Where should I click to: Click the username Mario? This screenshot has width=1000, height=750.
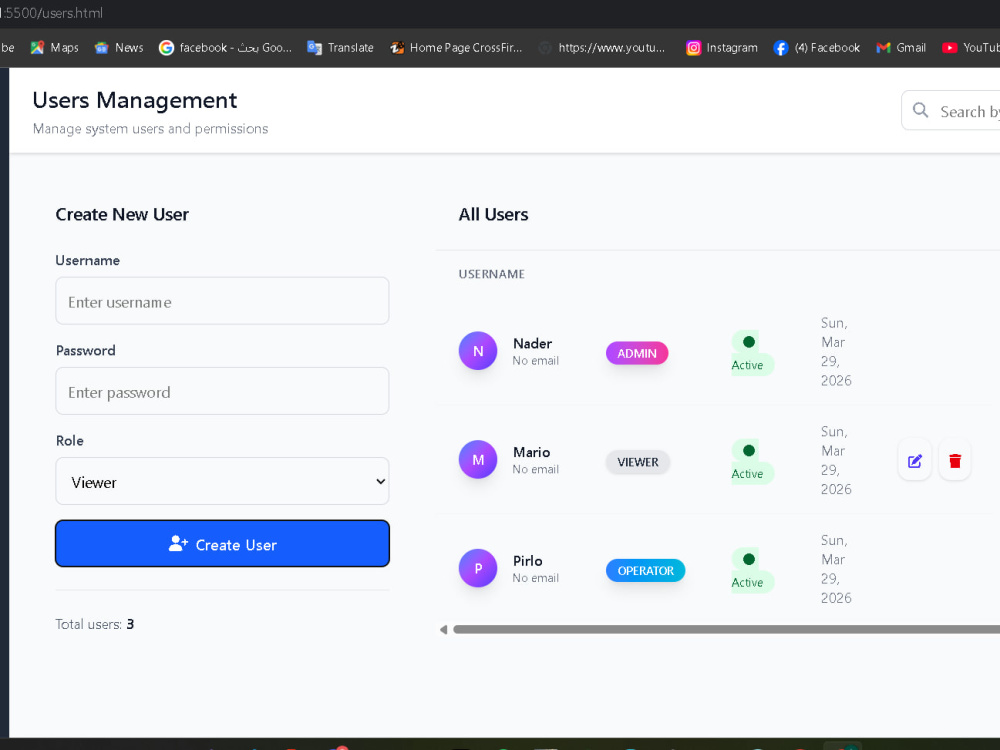click(x=531, y=452)
